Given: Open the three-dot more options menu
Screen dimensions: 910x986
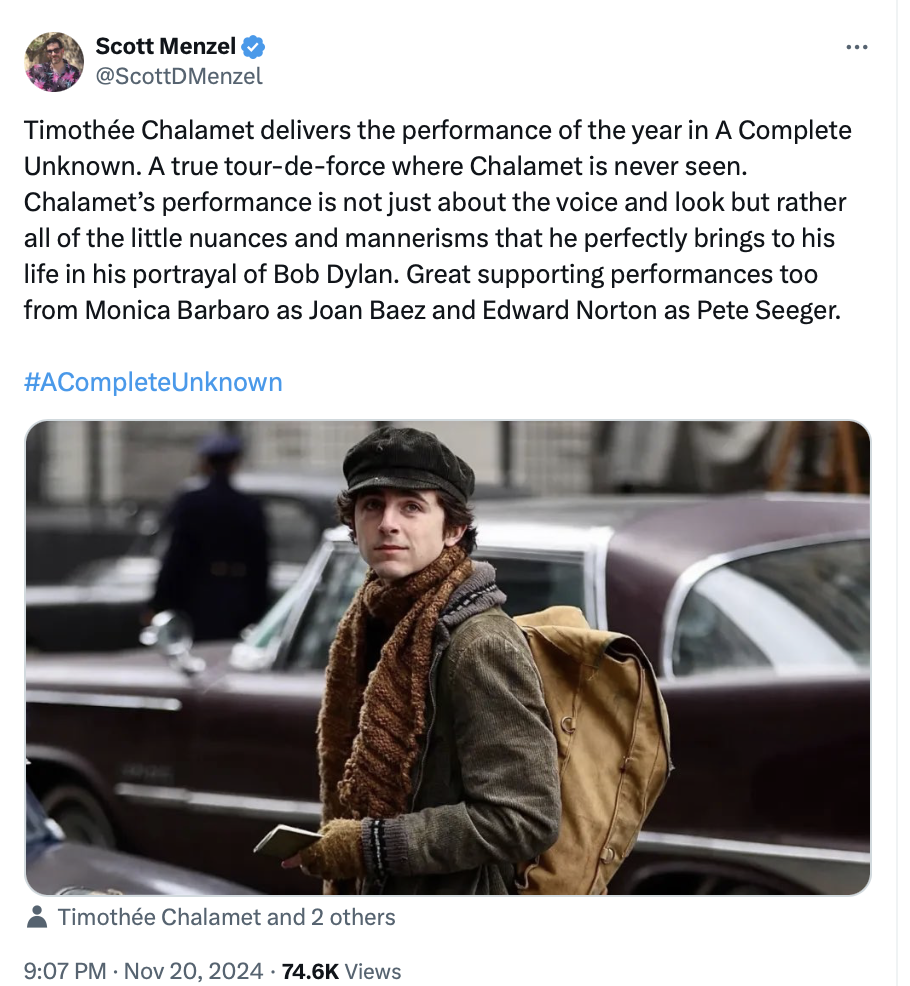Looking at the screenshot, I should click(856, 47).
